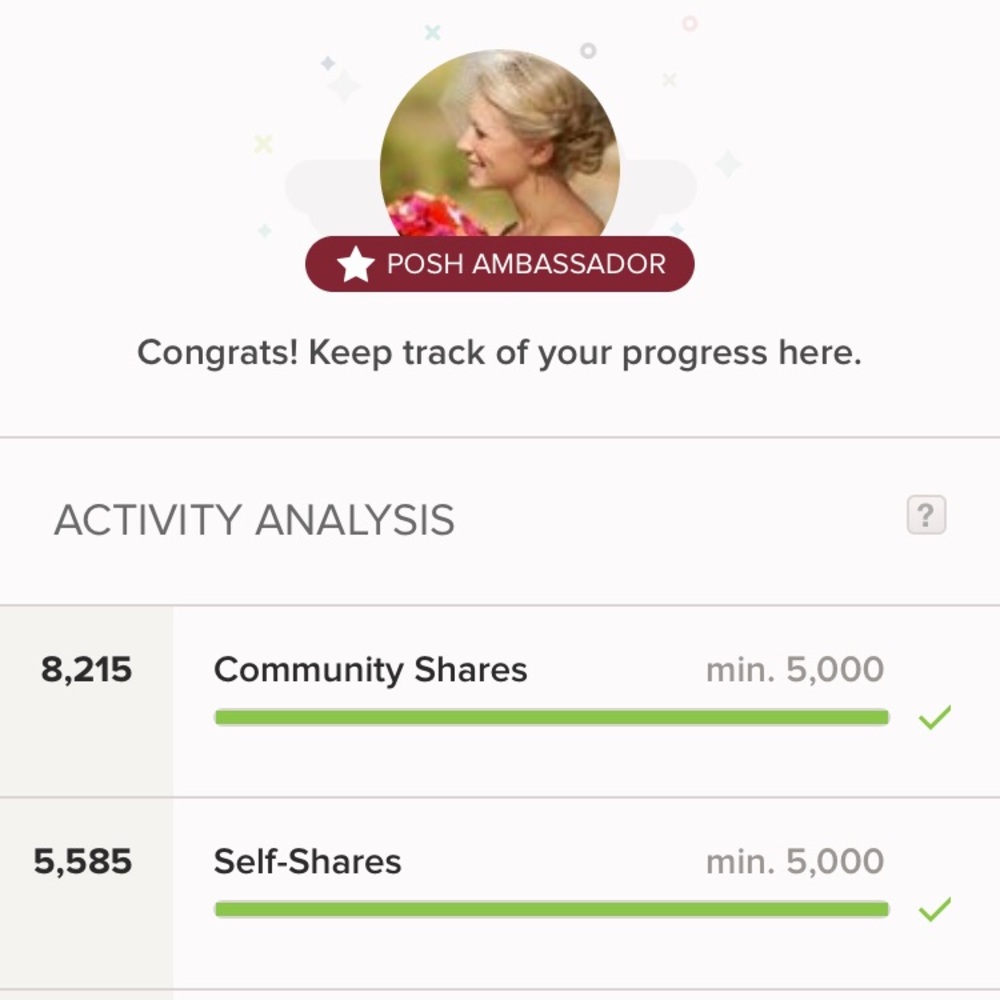Click the yellow X confetti decoration
Image resolution: width=1000 pixels, height=1000 pixels.
click(263, 144)
